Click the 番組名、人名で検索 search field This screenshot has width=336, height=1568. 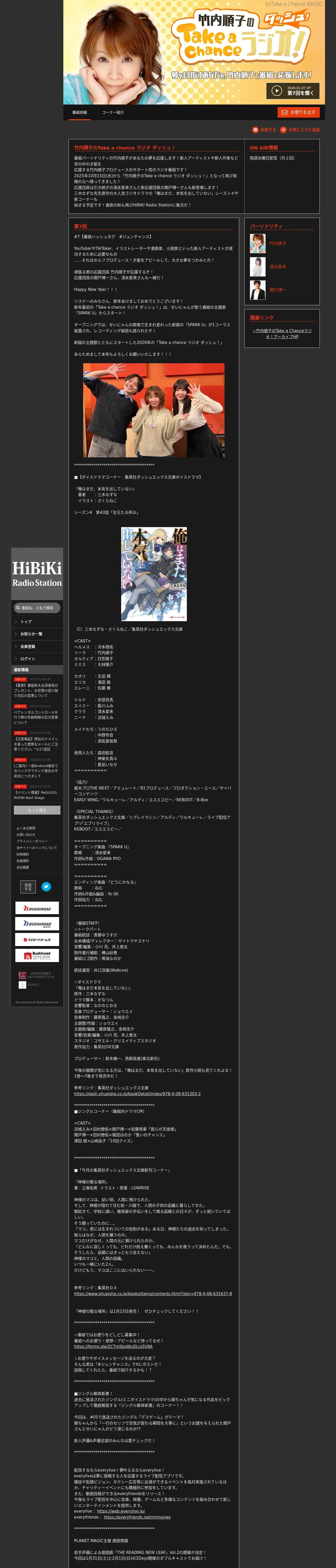pos(37,608)
